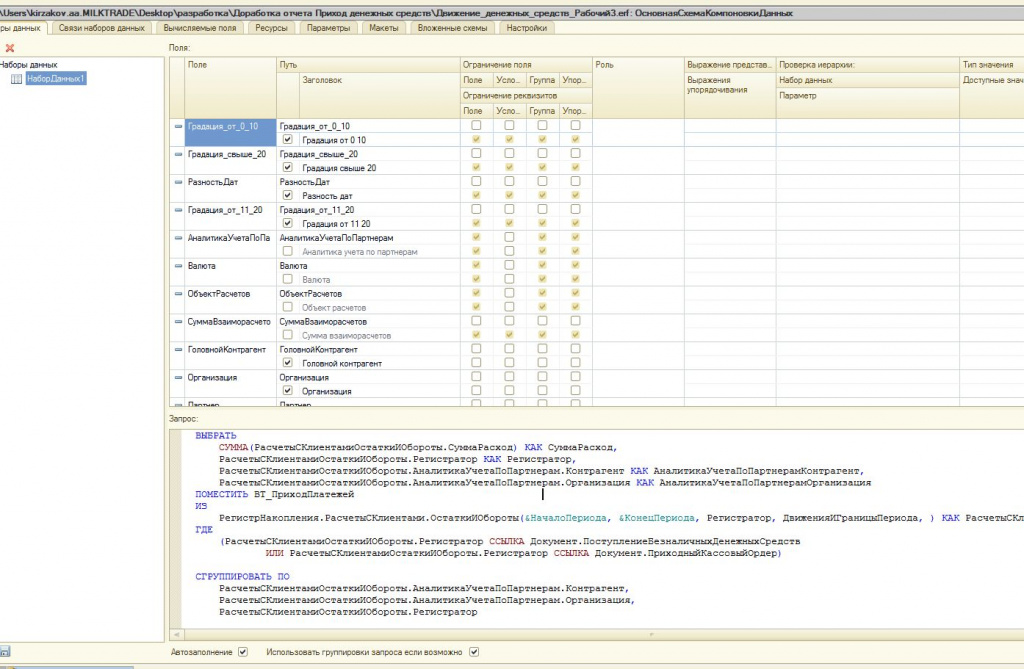
Task: Click the row icon beside РазностьДат field
Action: 179,182
